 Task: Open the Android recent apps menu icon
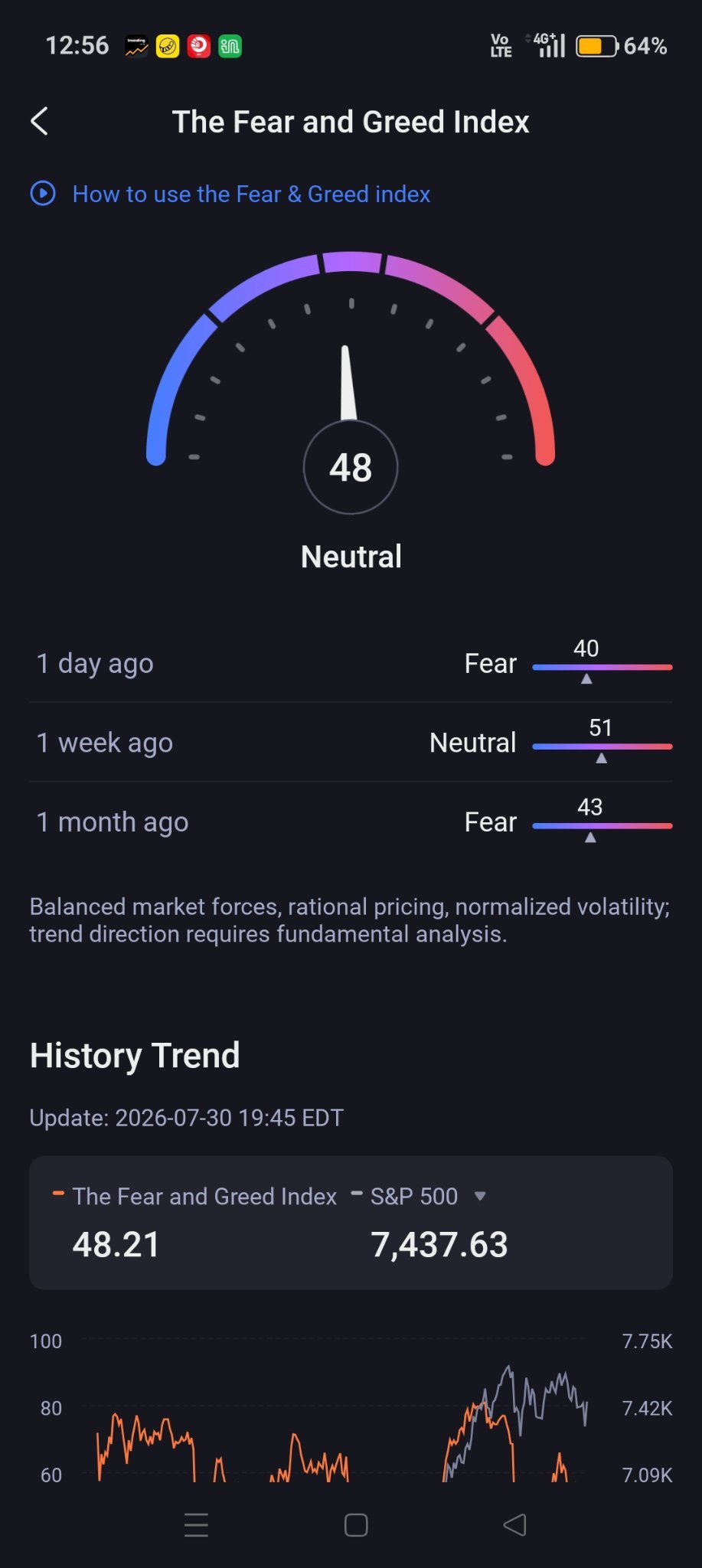pos(196,1525)
